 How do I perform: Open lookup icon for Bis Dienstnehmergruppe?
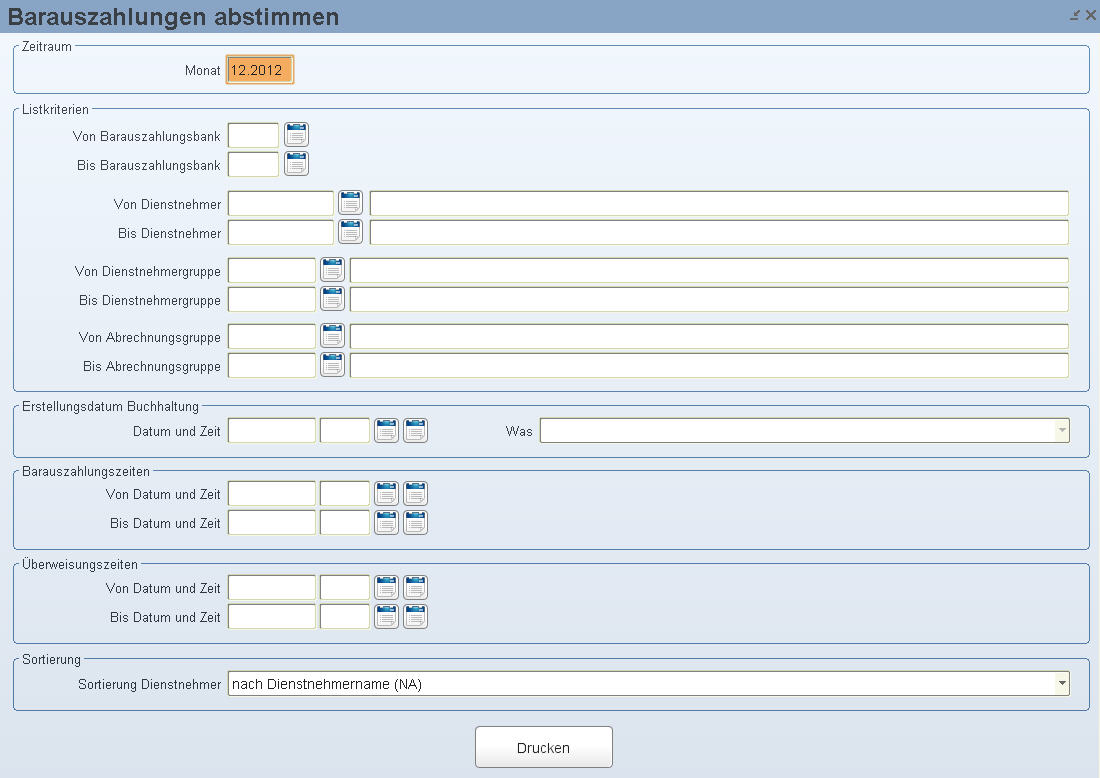point(333,299)
